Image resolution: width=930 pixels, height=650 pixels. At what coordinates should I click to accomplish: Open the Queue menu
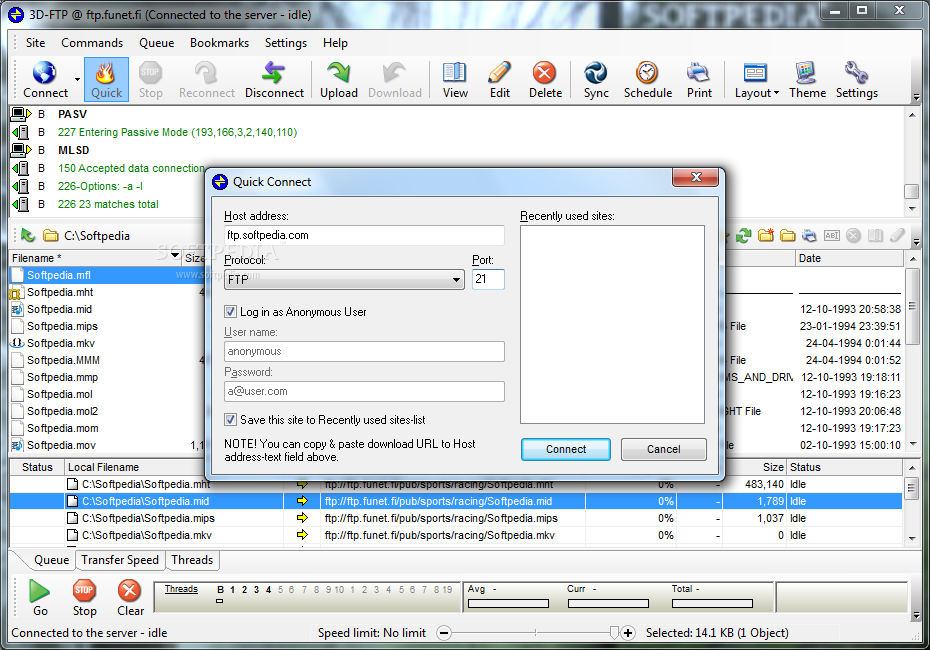coord(157,43)
